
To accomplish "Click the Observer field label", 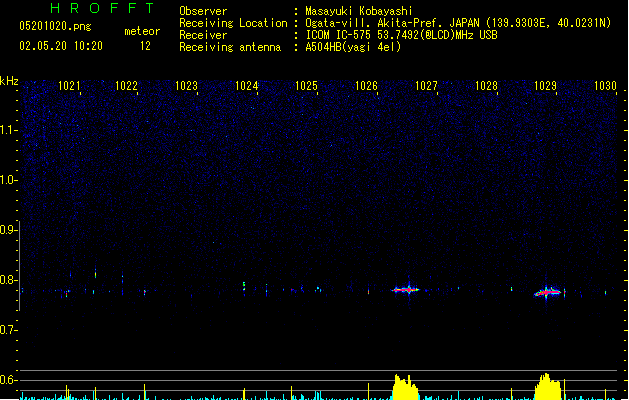I will pyautogui.click(x=203, y=11).
